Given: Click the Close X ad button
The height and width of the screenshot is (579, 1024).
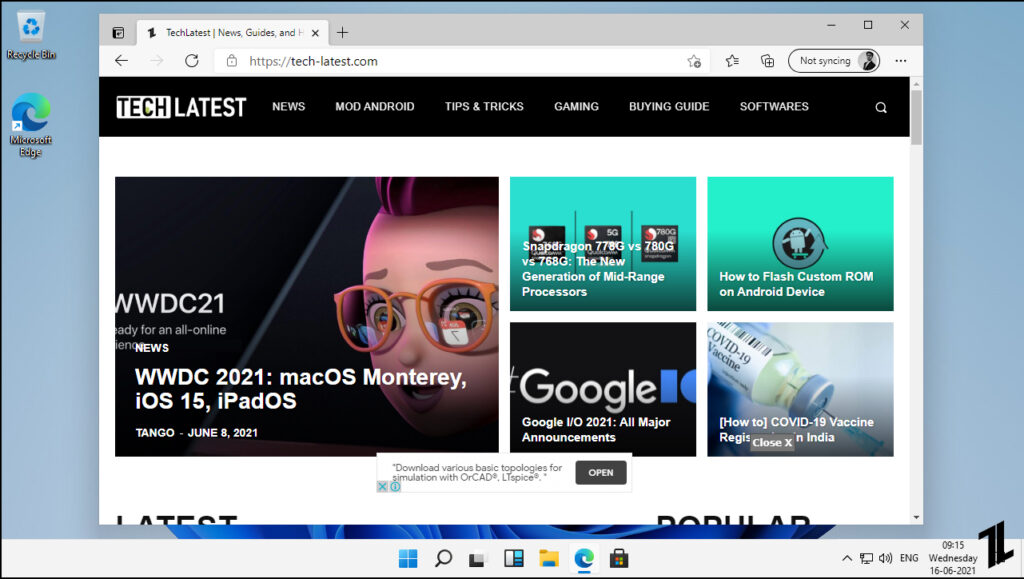Looking at the screenshot, I should (x=772, y=443).
